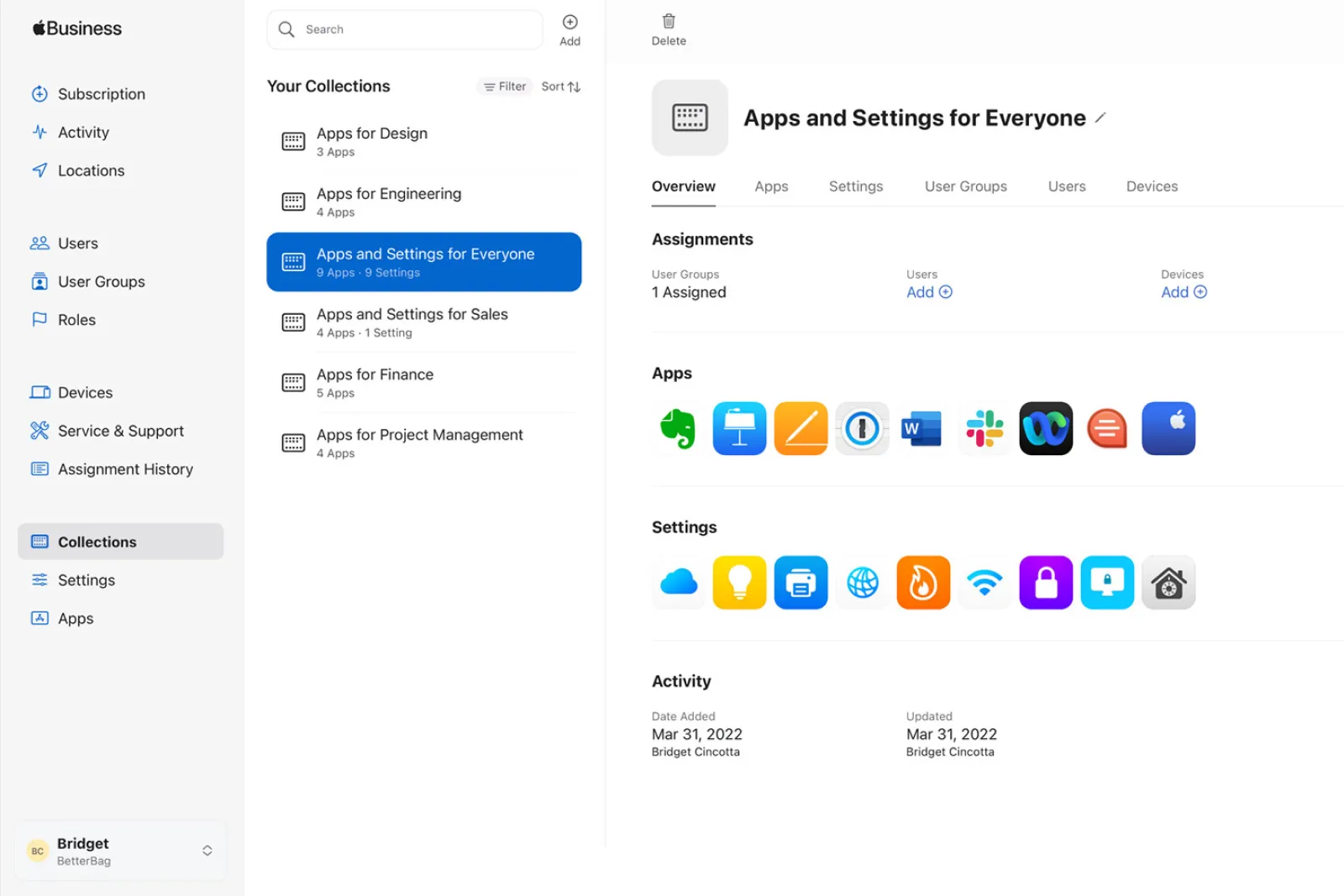Add Devices assignment link
Image resolution: width=1344 pixels, height=896 pixels.
coord(1184,292)
